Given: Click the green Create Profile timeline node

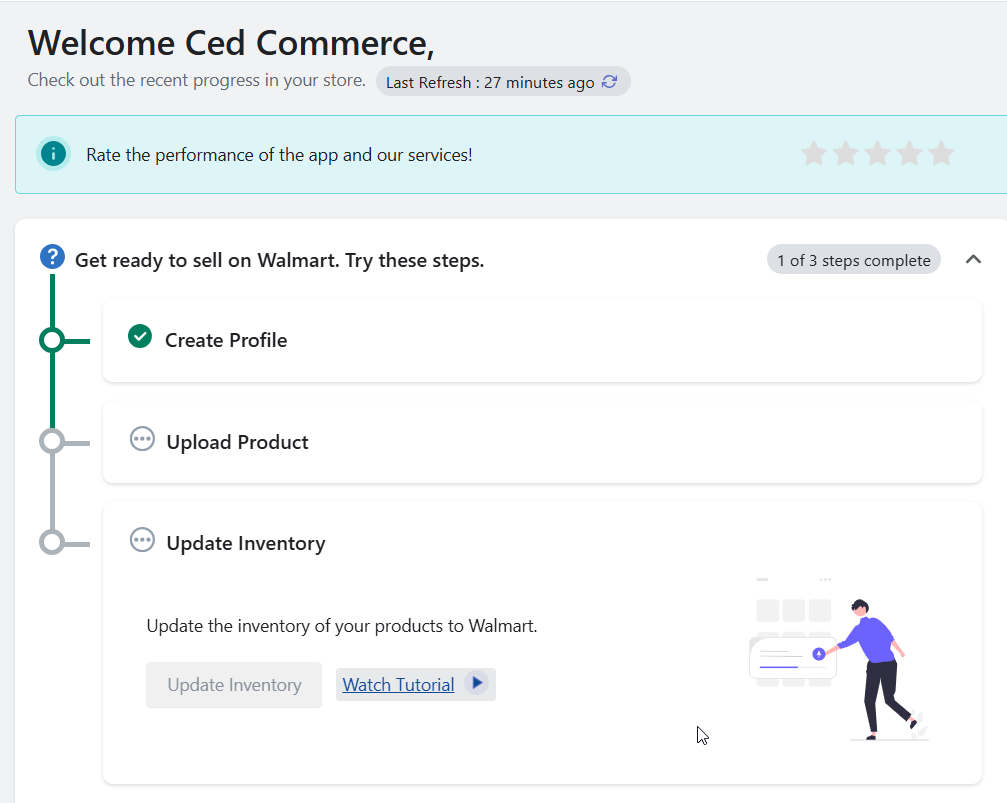Looking at the screenshot, I should 52,340.
